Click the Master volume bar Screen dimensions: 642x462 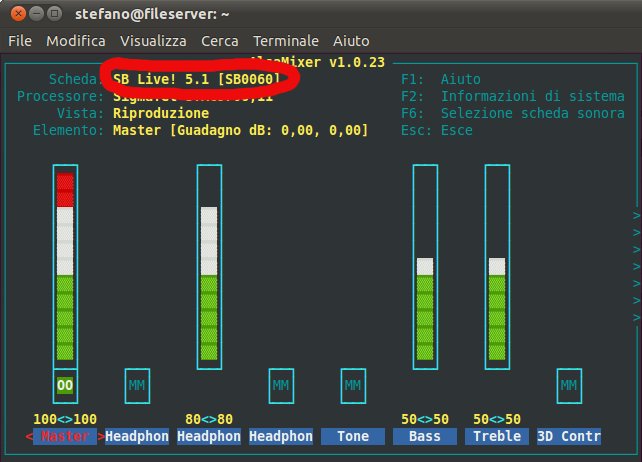point(65,267)
